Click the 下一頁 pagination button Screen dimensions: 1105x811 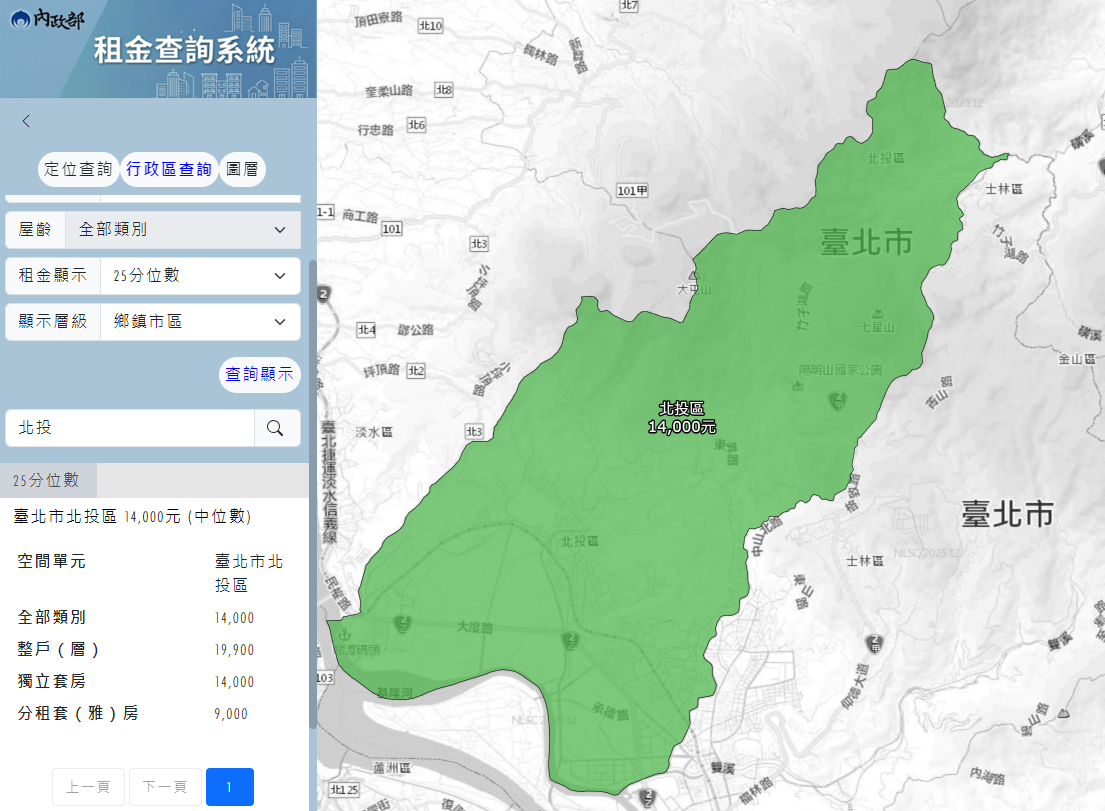click(164, 787)
